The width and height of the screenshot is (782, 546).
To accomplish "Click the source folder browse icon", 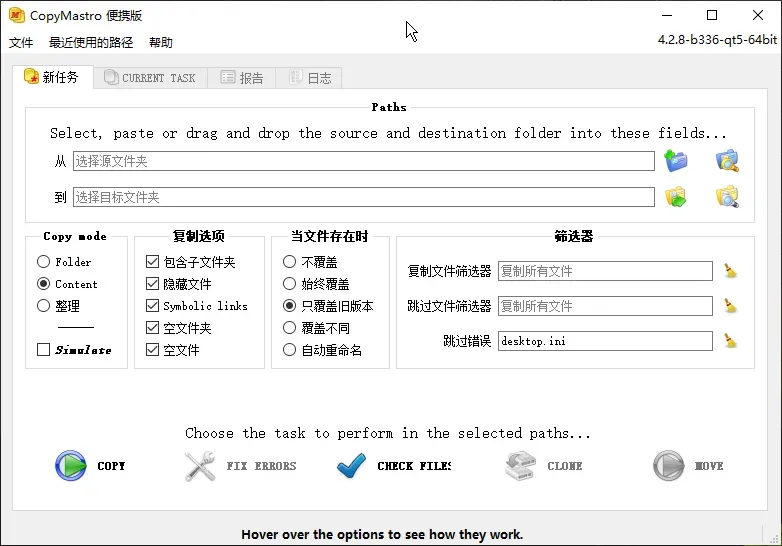I will coord(677,161).
